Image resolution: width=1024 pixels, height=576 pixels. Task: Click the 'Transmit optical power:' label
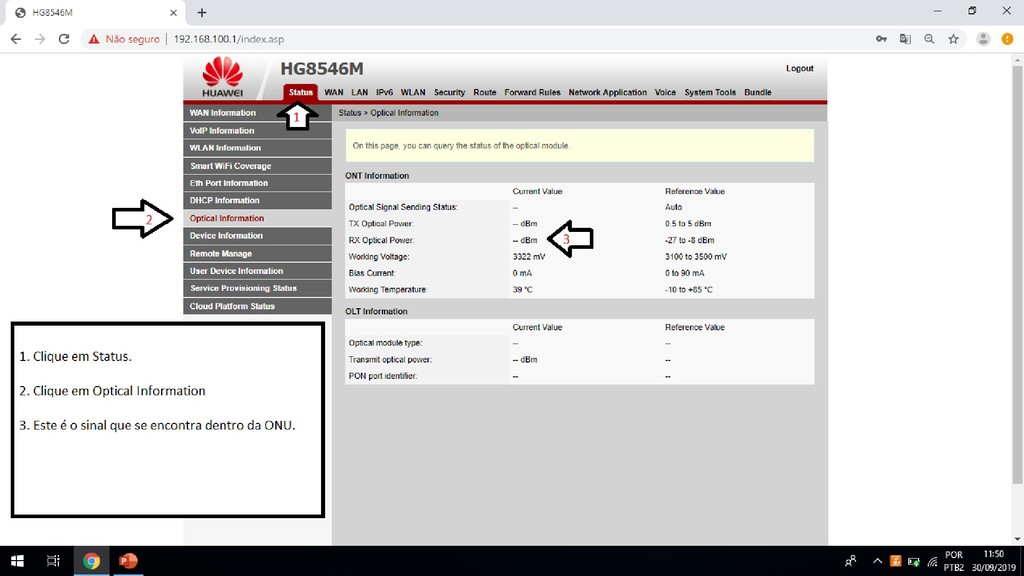(390, 360)
